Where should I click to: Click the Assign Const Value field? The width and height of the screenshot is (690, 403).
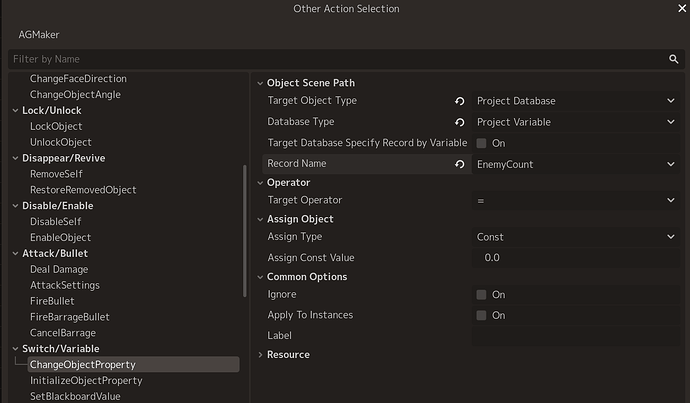[576, 257]
